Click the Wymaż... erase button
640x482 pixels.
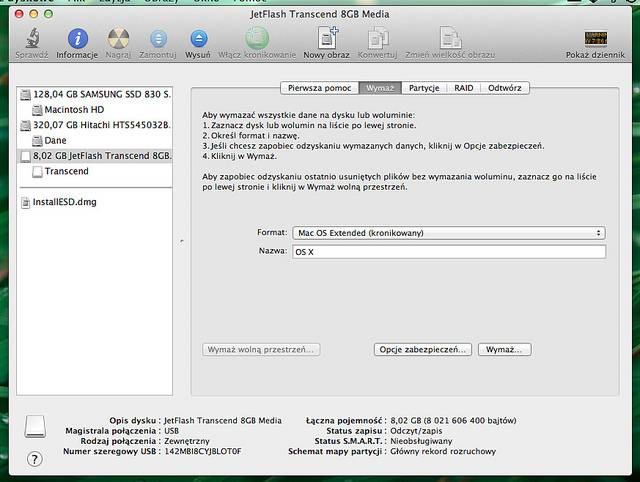tap(504, 350)
